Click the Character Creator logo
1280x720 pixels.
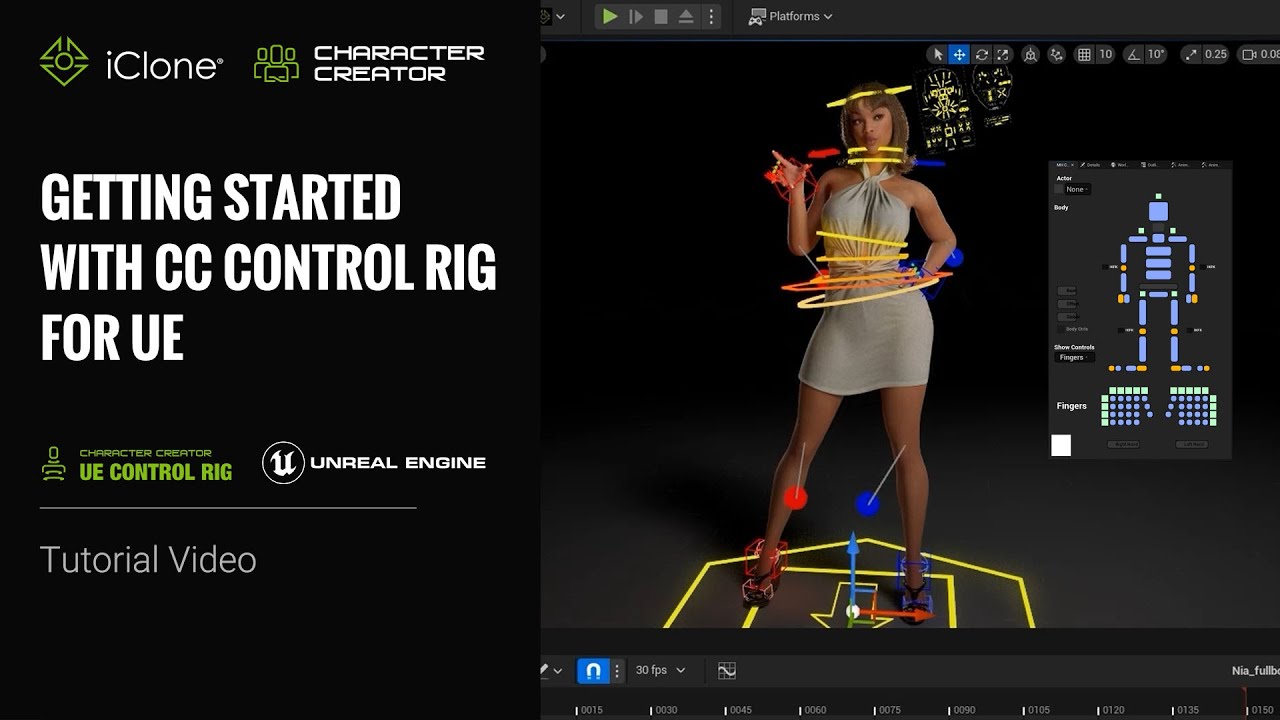tap(369, 62)
